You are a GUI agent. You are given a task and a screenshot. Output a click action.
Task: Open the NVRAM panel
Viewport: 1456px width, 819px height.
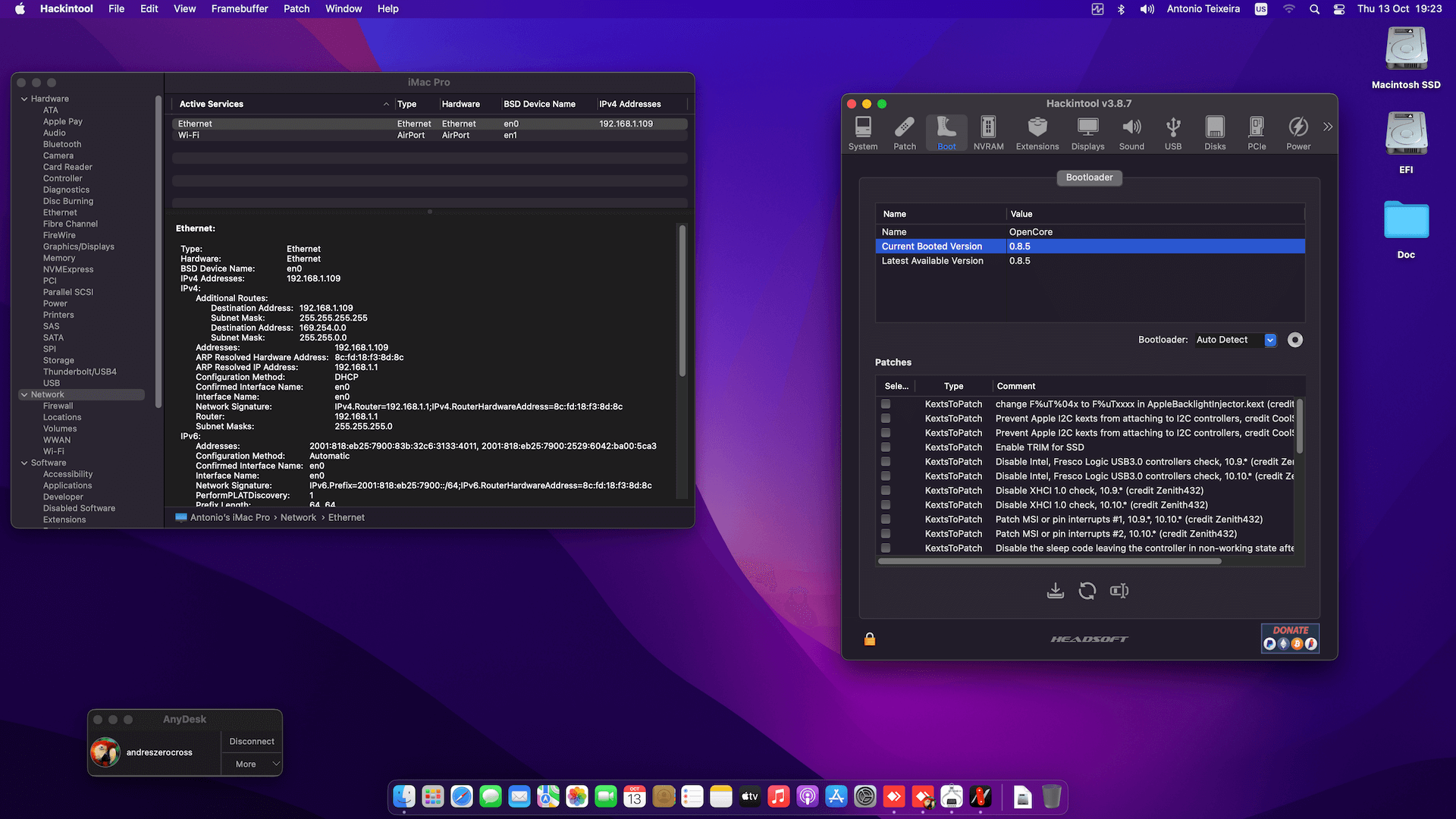coord(988,131)
